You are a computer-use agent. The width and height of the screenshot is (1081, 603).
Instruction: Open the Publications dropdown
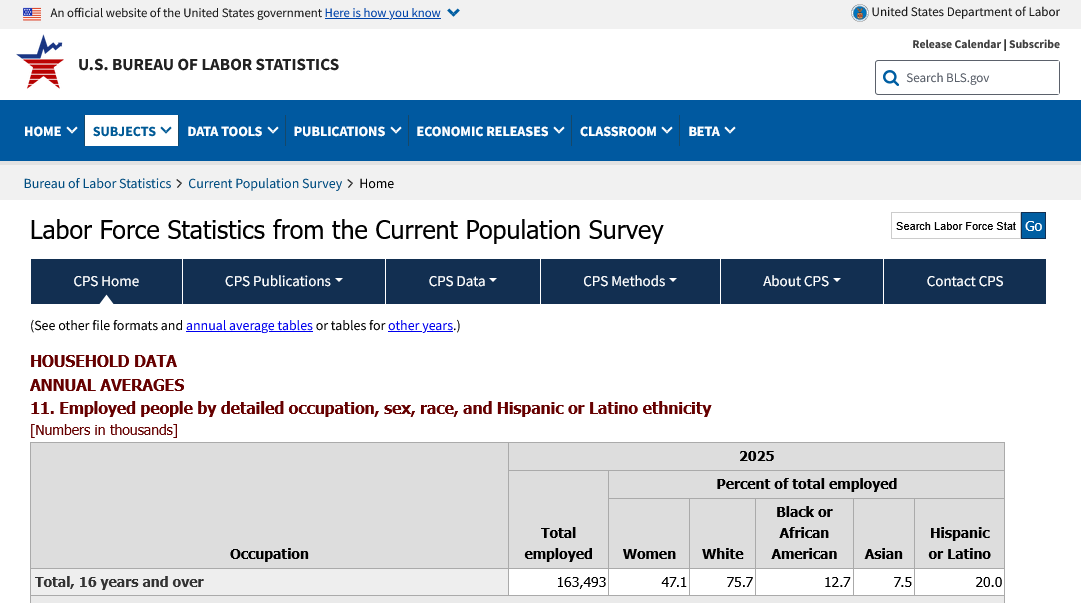tap(347, 131)
